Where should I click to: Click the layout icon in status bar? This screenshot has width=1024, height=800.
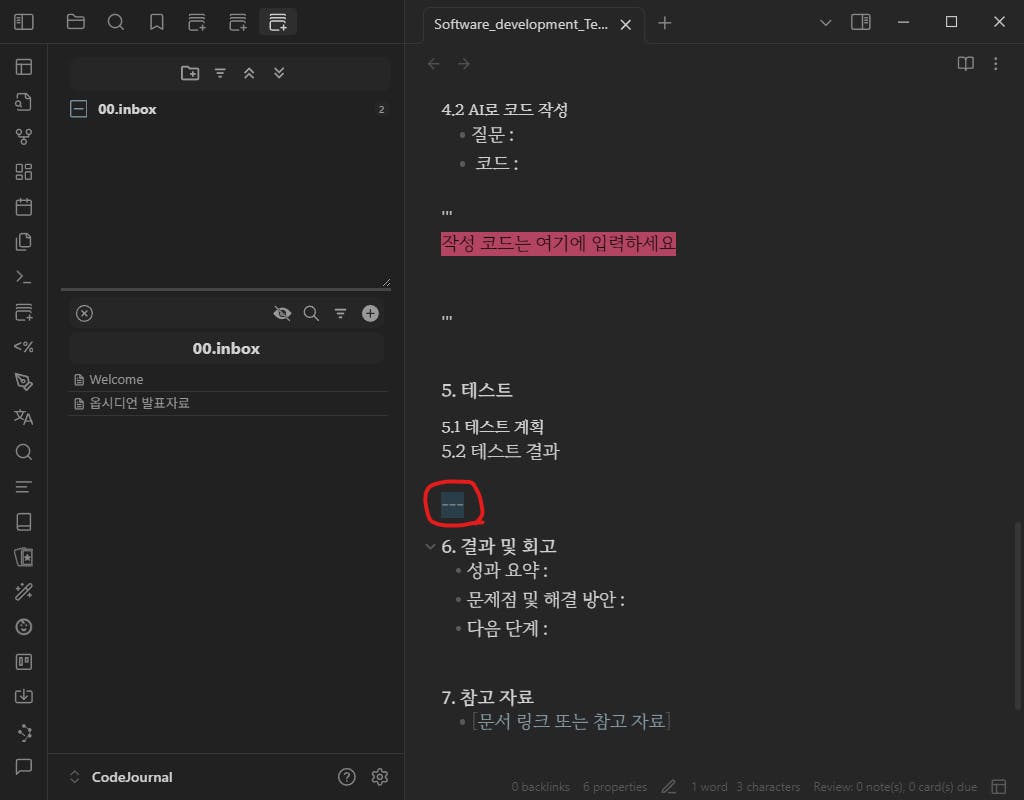click(x=999, y=787)
